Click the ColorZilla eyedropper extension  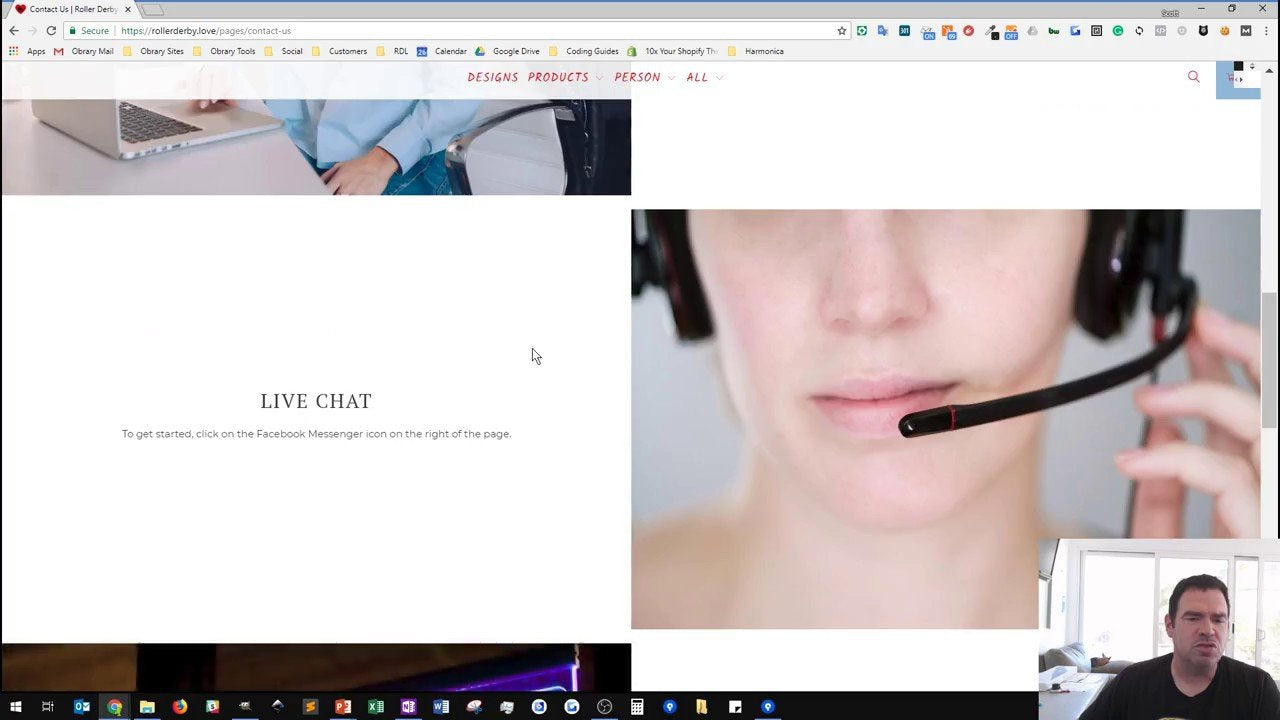coord(989,31)
